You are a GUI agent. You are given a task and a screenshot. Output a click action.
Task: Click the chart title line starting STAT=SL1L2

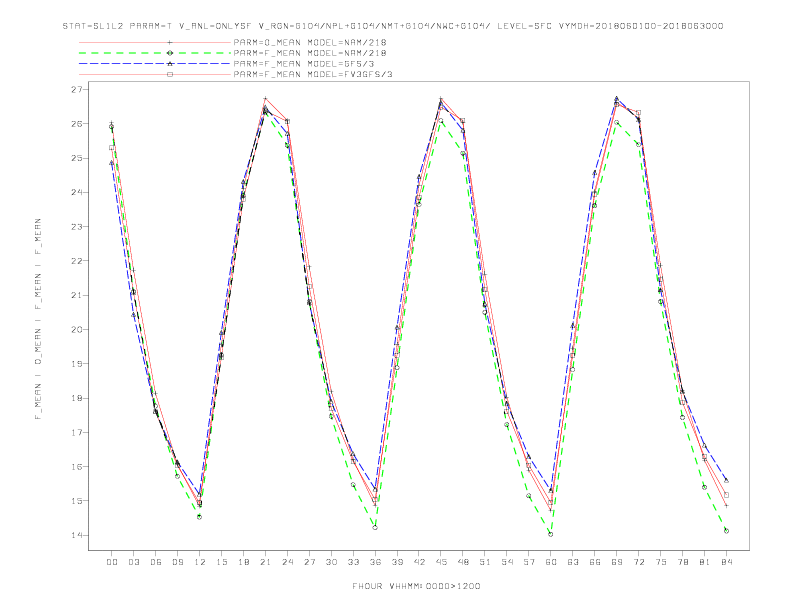pyautogui.click(x=393, y=26)
